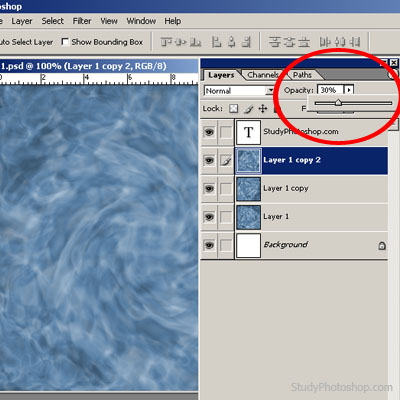Click the white Background layer thumbnail
This screenshot has height=400, width=400.
pyautogui.click(x=248, y=245)
